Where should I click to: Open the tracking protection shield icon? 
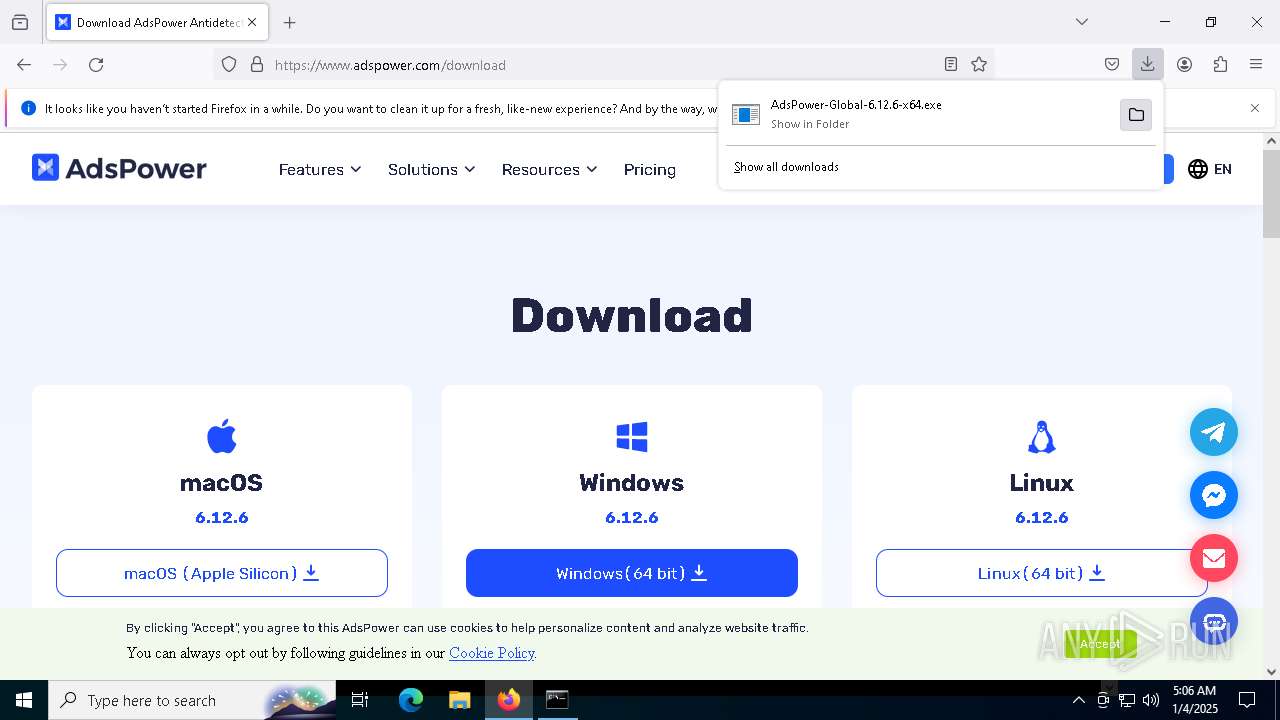229,64
